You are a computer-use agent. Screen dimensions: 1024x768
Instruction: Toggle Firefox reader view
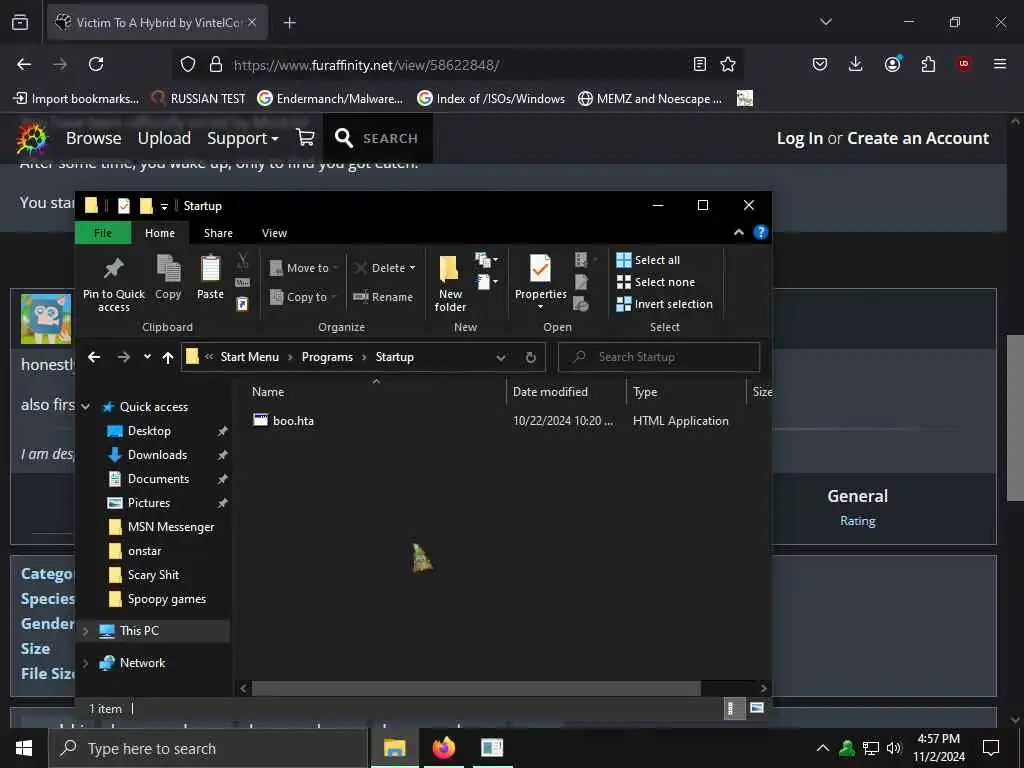(x=699, y=64)
